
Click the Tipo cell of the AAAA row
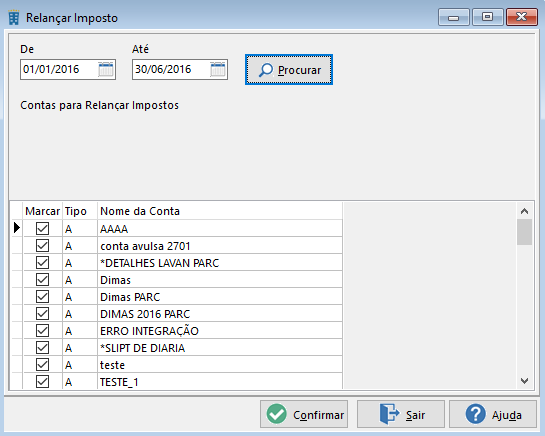click(80, 228)
